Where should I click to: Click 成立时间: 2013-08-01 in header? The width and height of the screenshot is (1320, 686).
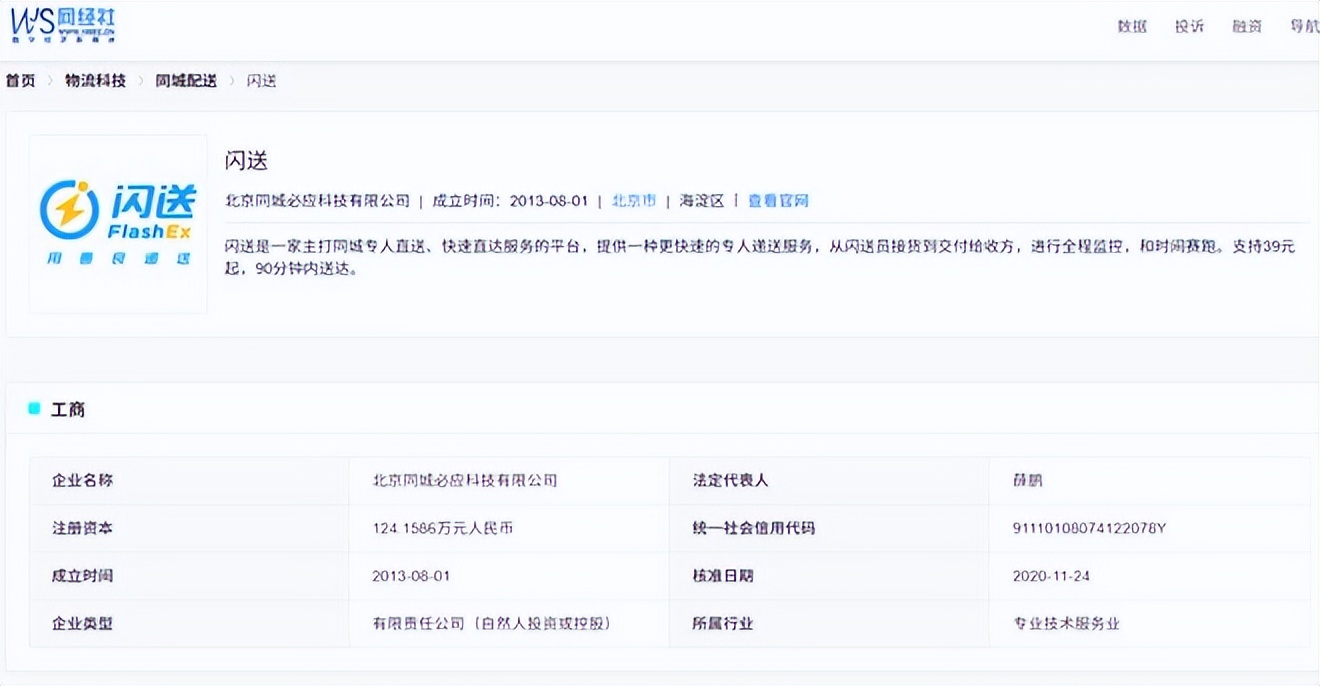point(510,200)
